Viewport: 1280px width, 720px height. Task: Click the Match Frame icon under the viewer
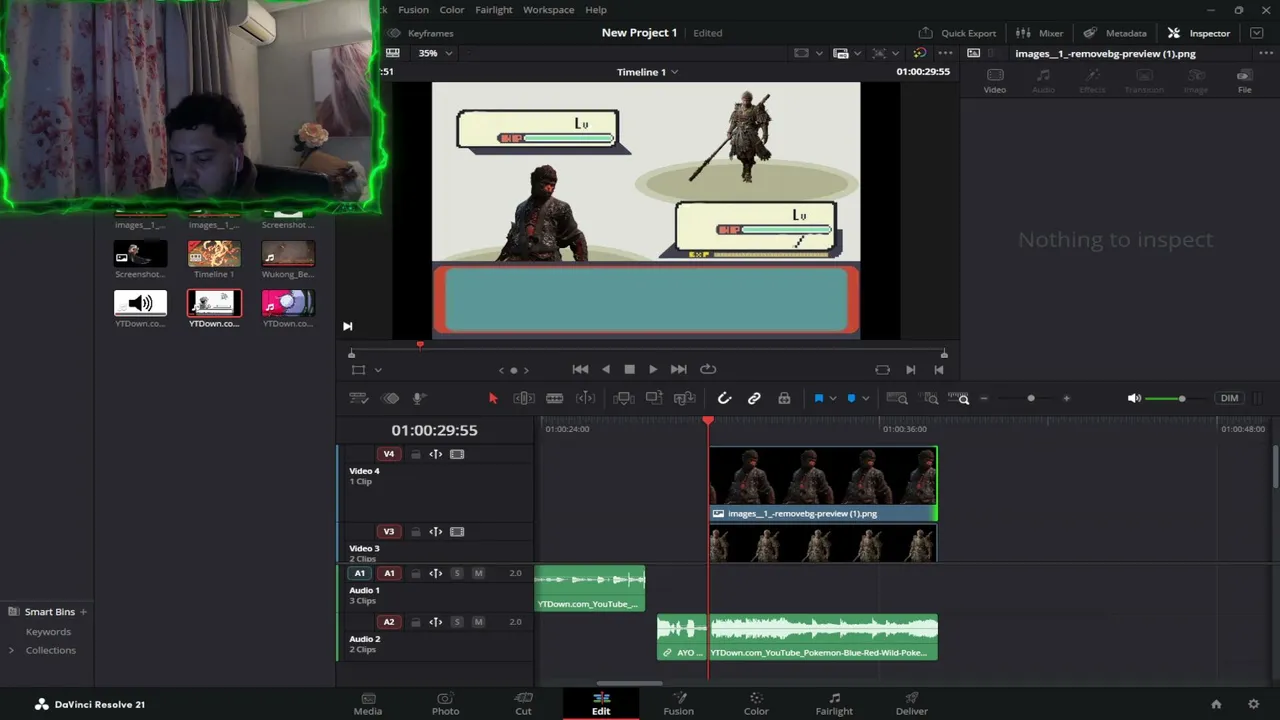(x=882, y=369)
